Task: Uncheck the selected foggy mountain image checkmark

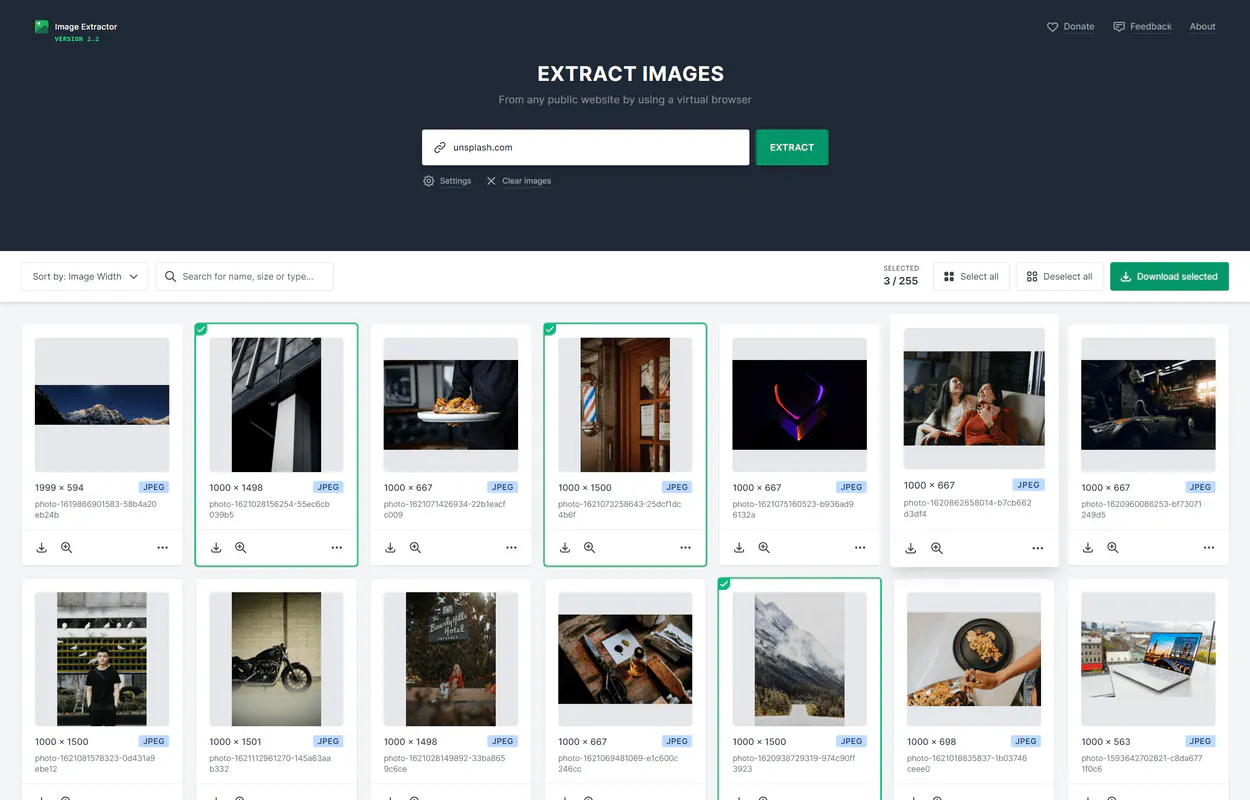Action: point(724,584)
